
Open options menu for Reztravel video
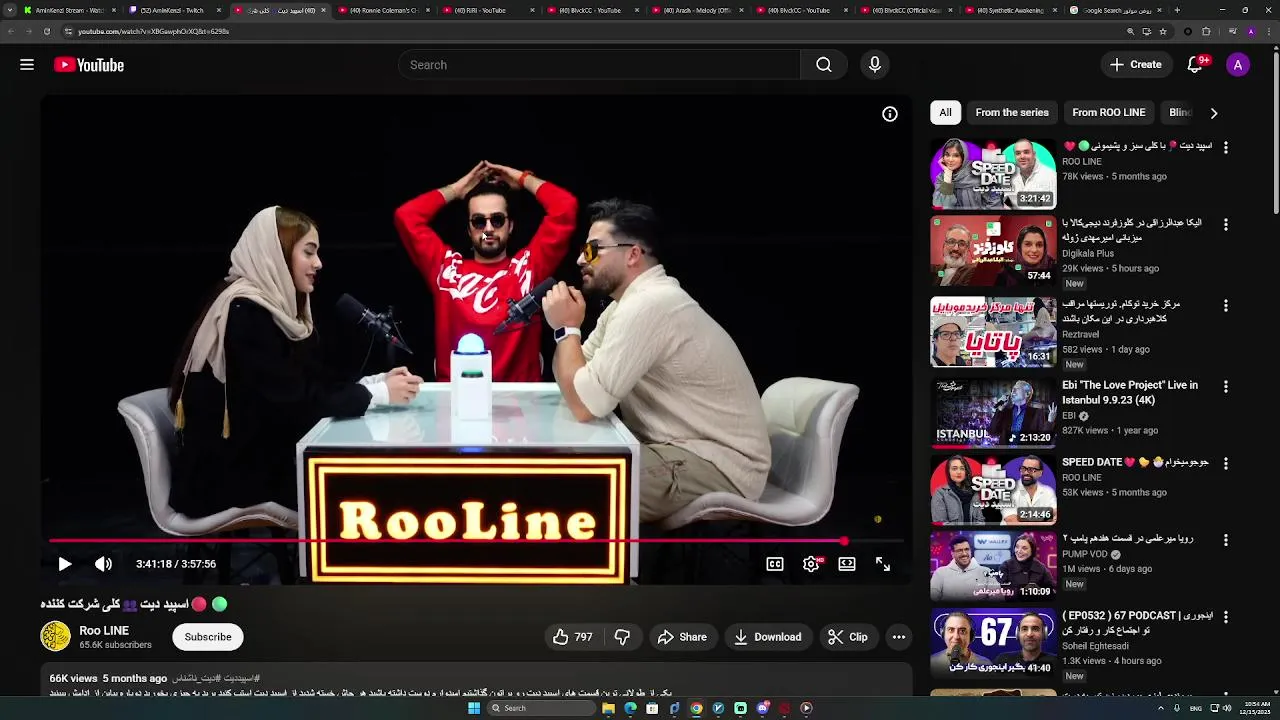[1226, 306]
